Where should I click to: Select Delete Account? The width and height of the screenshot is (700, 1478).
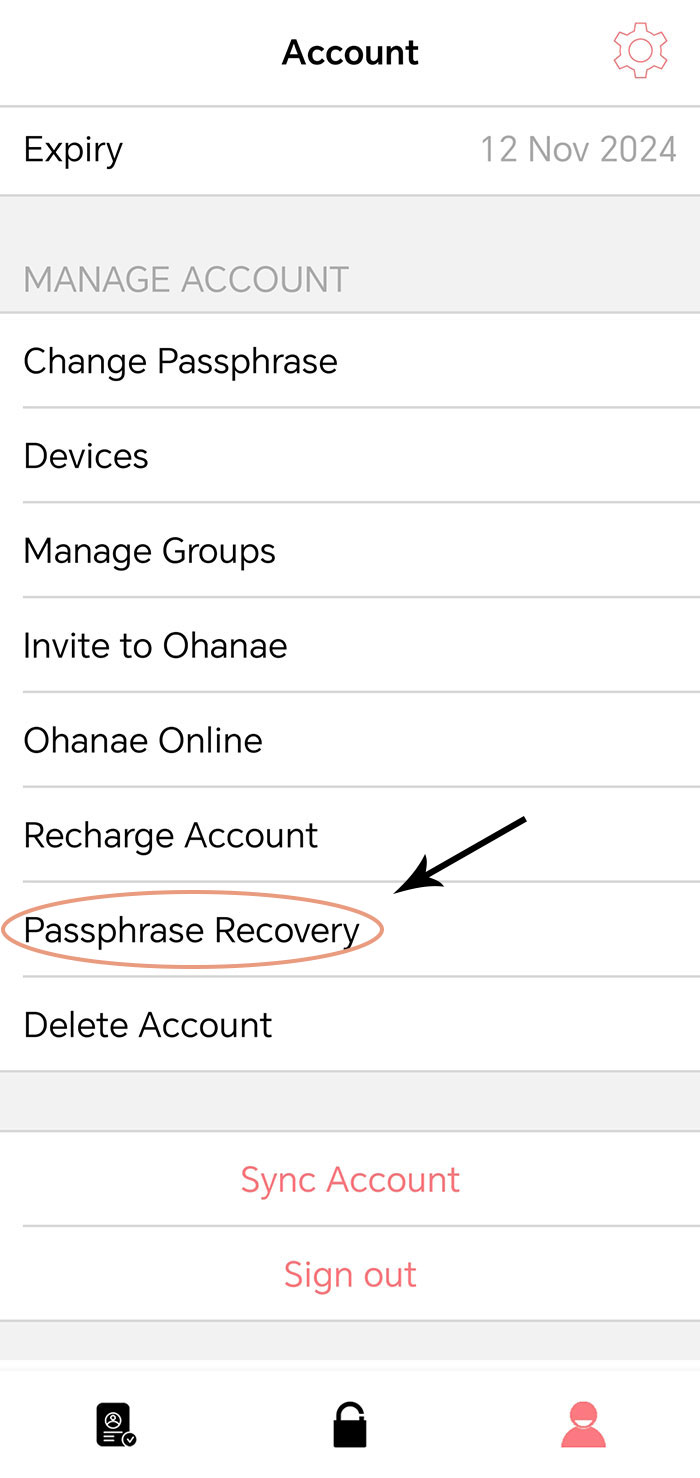(350, 1025)
